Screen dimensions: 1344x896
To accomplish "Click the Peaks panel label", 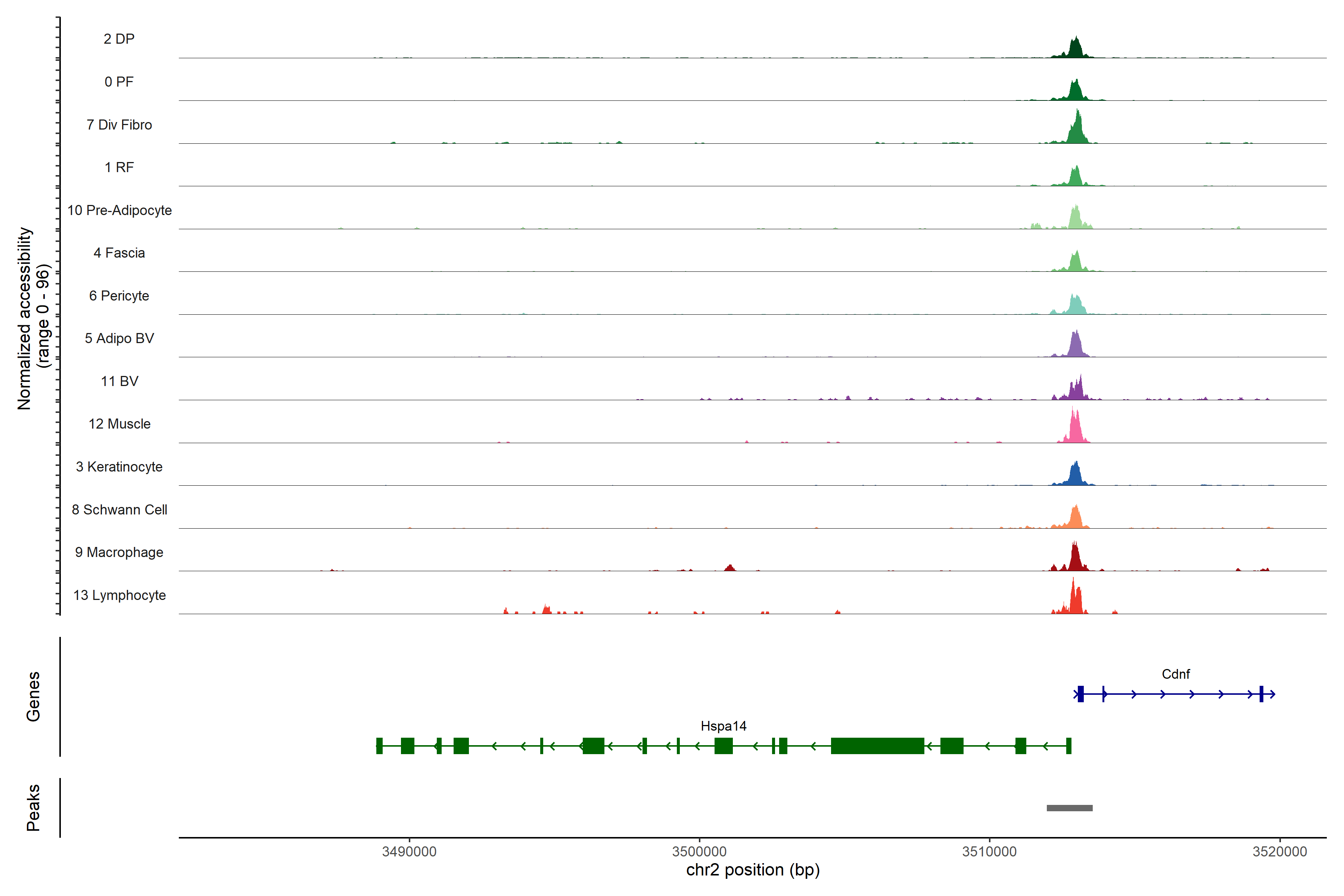I will pyautogui.click(x=33, y=807).
